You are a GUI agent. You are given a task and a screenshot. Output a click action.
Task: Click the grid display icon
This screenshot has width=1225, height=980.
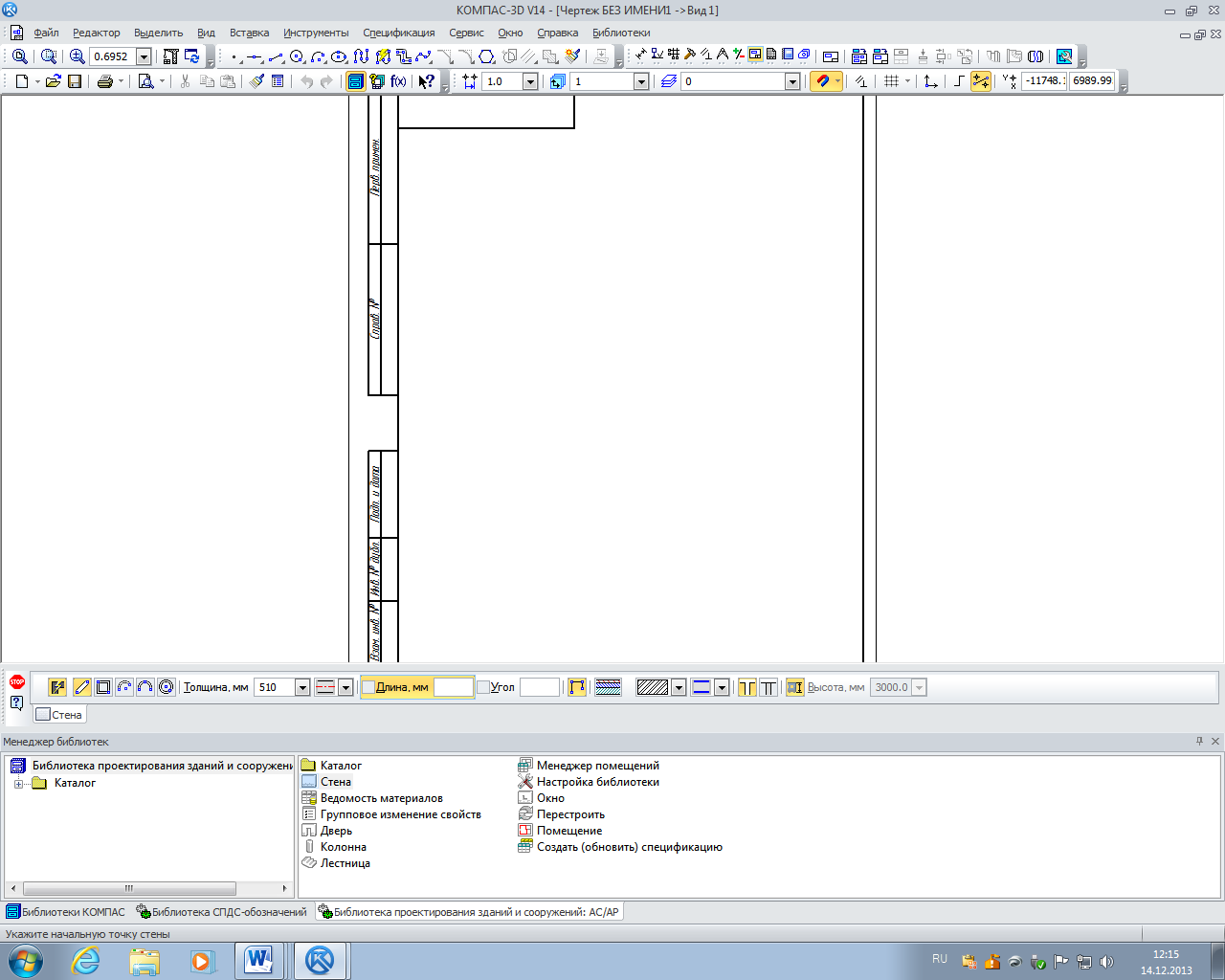pyautogui.click(x=891, y=81)
